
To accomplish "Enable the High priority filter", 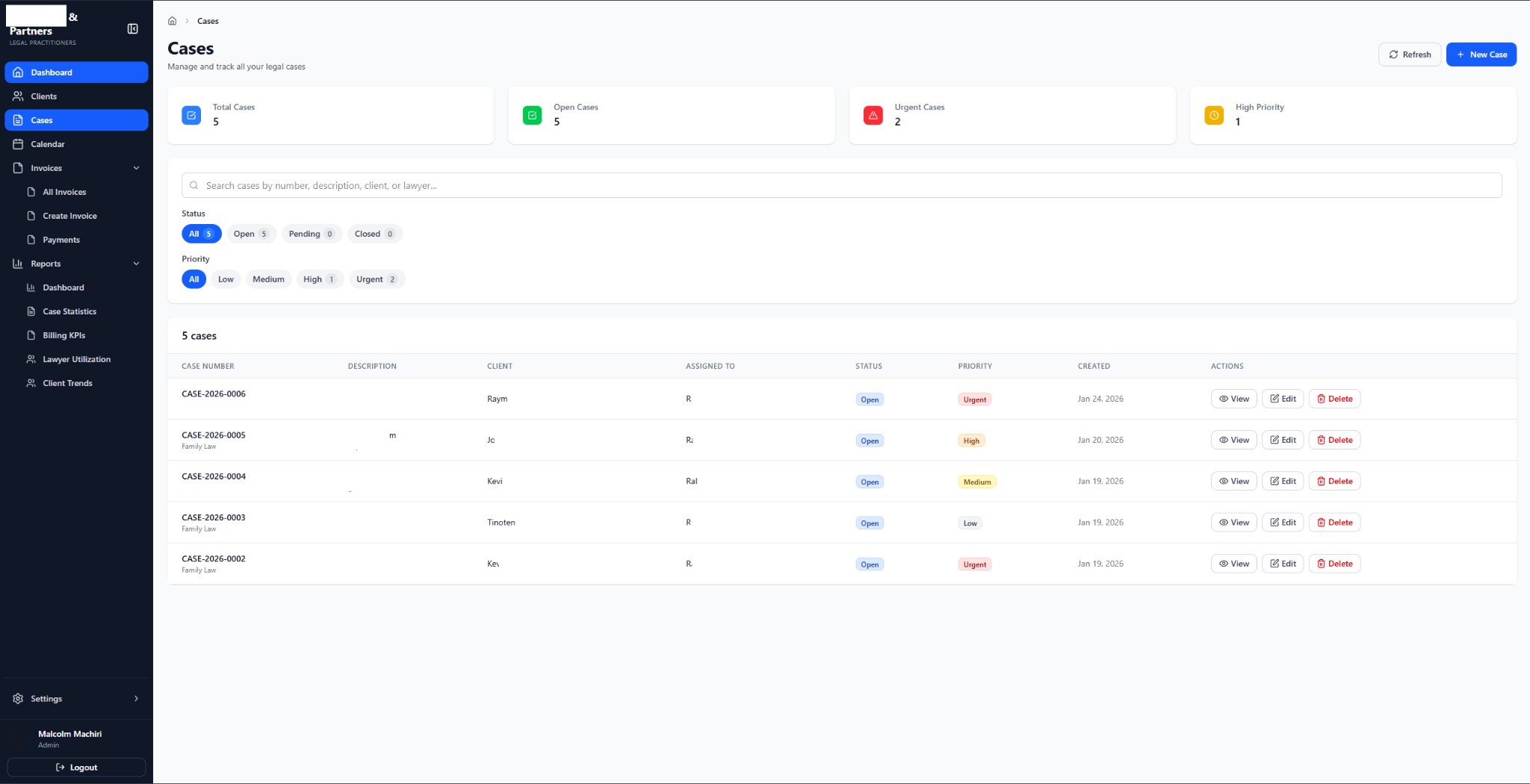I will 318,279.
